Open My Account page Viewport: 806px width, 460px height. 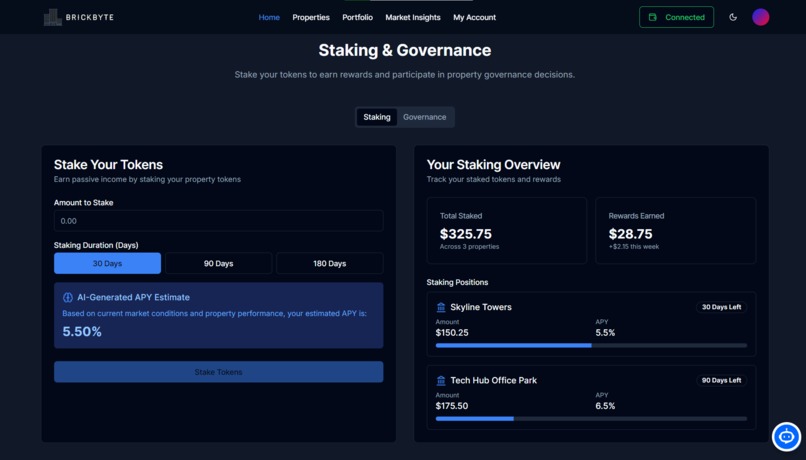(x=474, y=17)
